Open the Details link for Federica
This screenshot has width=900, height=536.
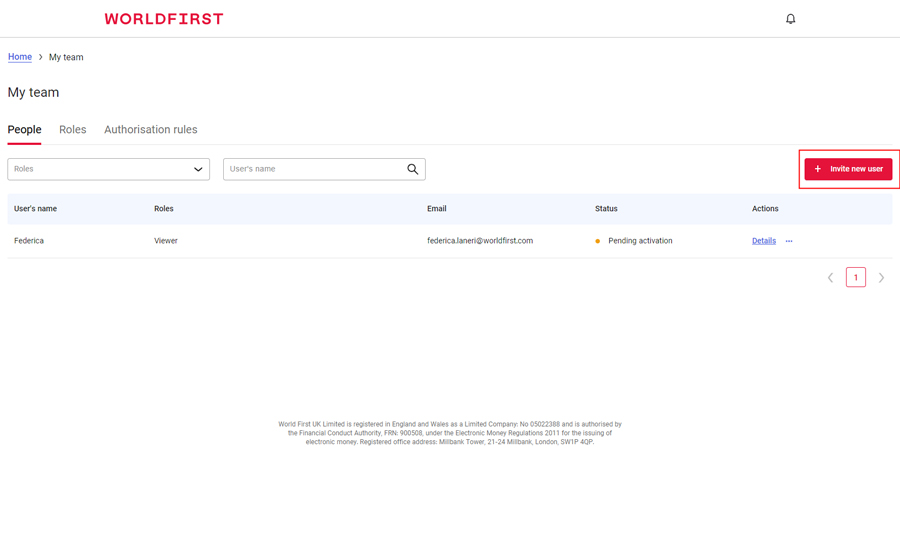[763, 241]
